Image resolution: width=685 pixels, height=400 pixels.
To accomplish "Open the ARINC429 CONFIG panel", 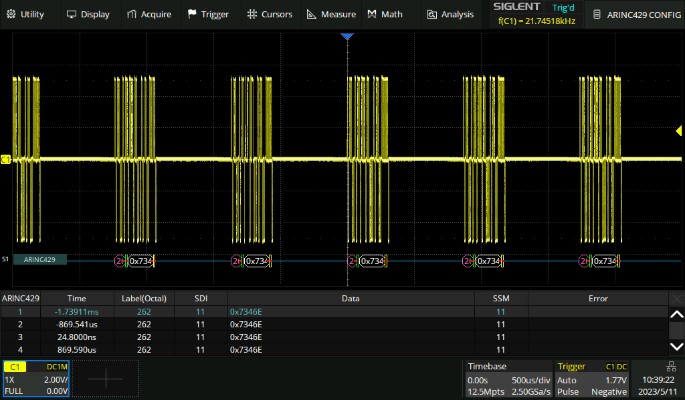I will pyautogui.click(x=636, y=14).
